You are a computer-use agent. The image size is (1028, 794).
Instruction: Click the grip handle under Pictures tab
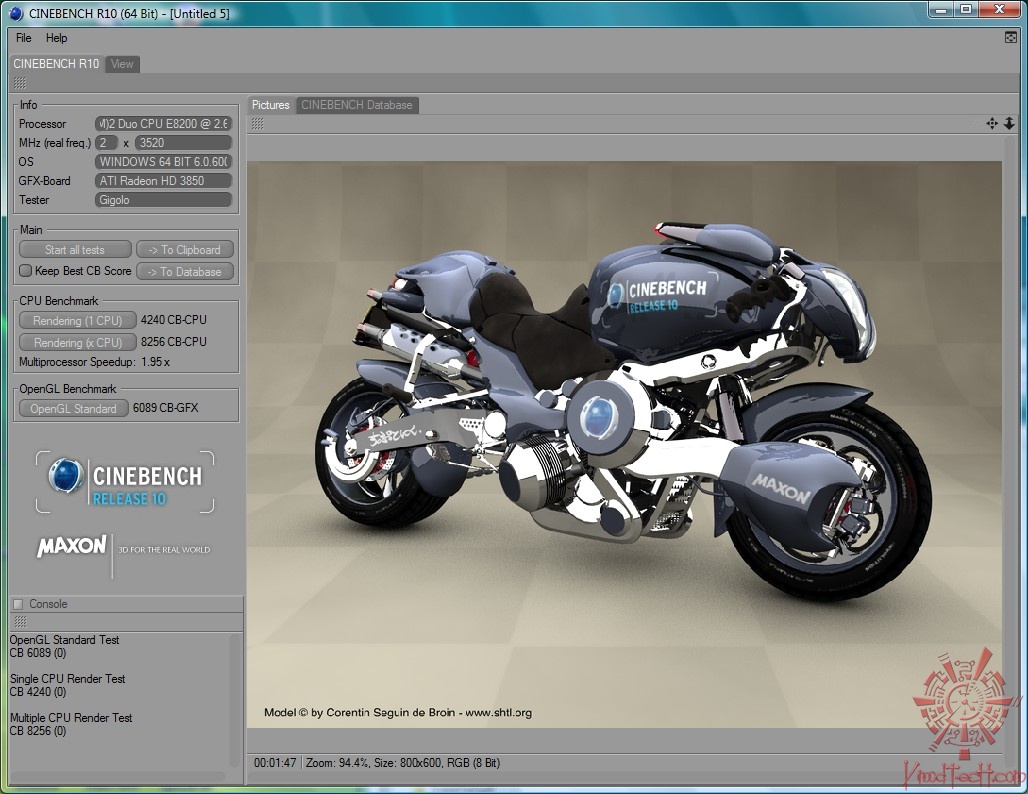tap(258, 124)
